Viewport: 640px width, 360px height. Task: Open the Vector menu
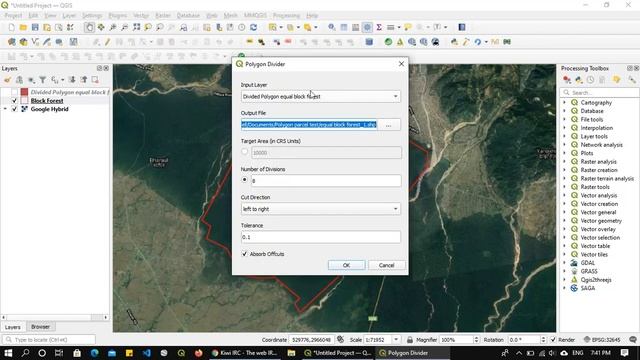click(141, 16)
